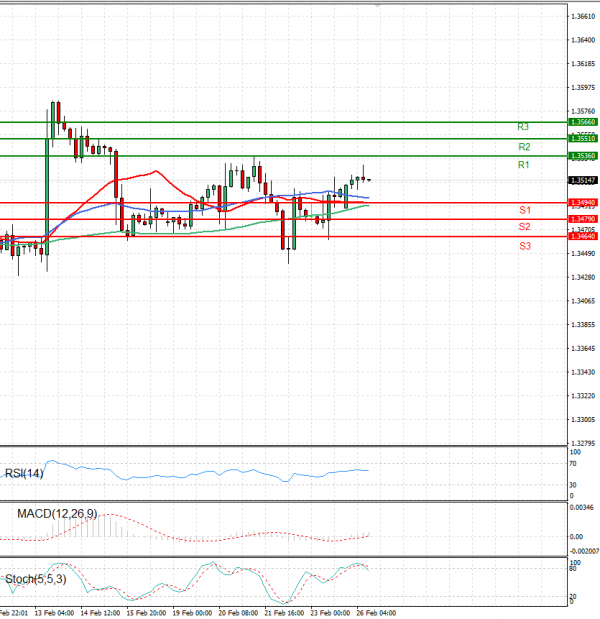Click the 1.33220 price axis value
This screenshot has width=600, height=619.
point(583,396)
